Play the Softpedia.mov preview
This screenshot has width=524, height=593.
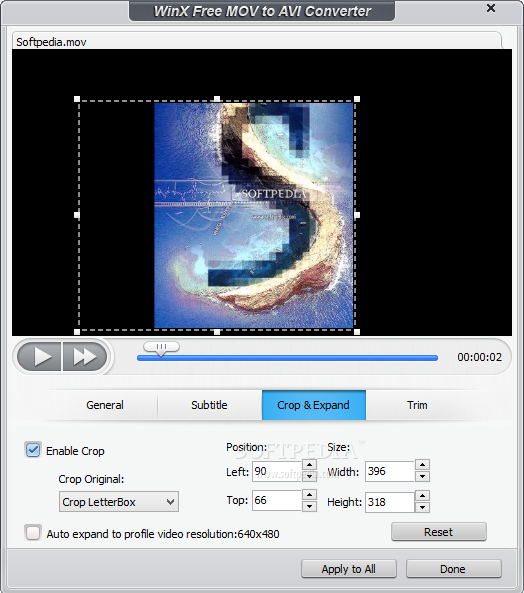point(39,357)
